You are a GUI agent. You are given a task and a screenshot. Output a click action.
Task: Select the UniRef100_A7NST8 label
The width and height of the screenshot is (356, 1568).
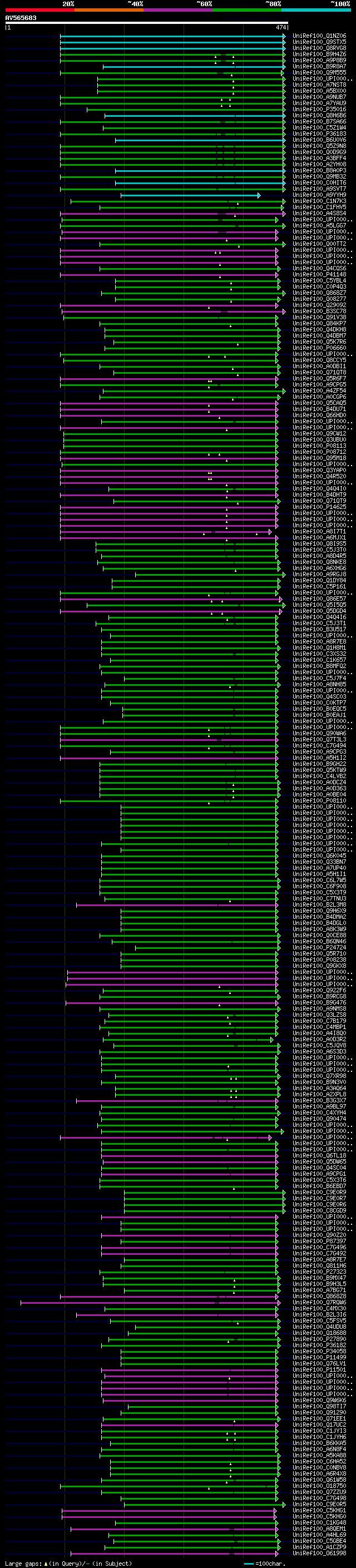(x=319, y=85)
